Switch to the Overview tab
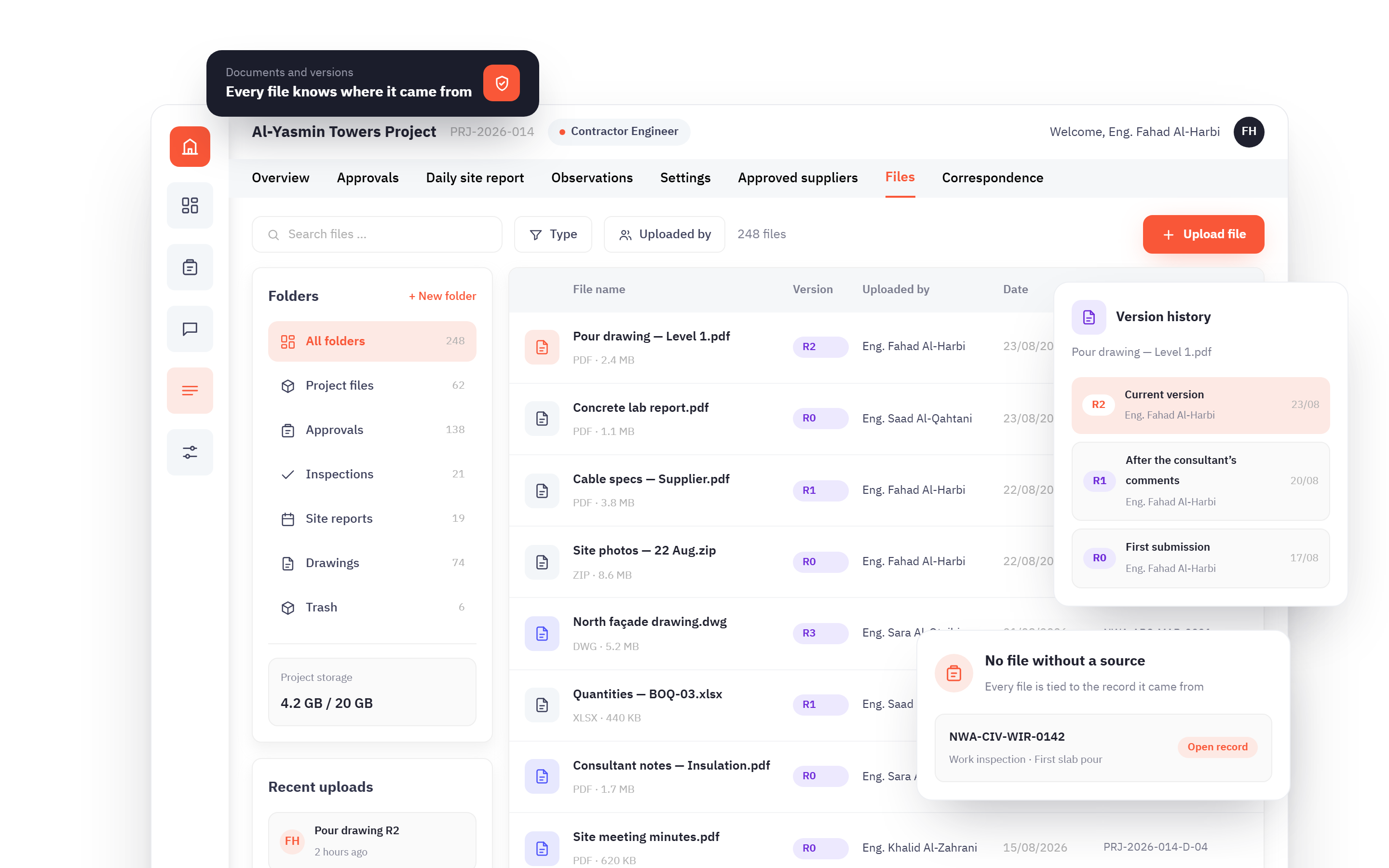The width and height of the screenshot is (1389, 868). 281,178
